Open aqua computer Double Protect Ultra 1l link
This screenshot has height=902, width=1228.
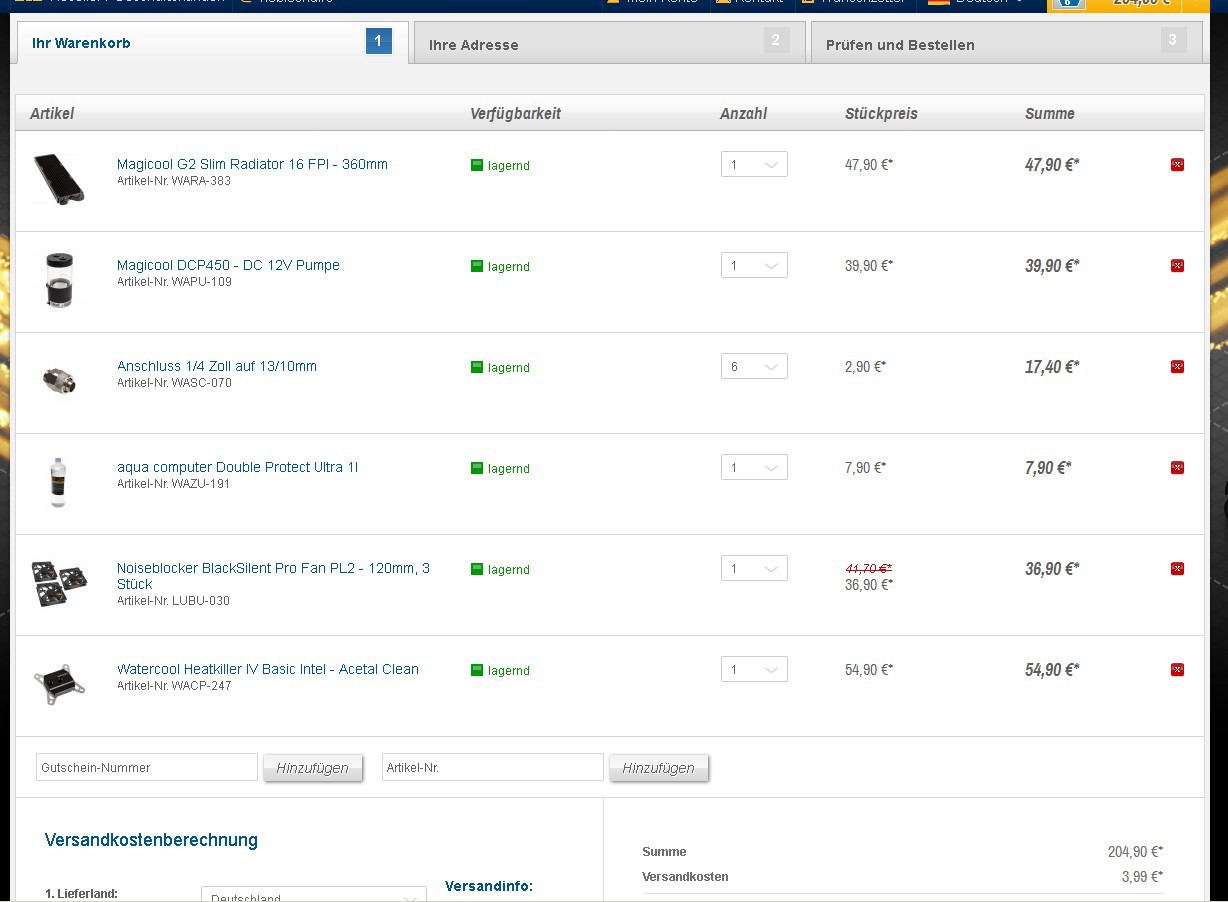click(x=237, y=467)
